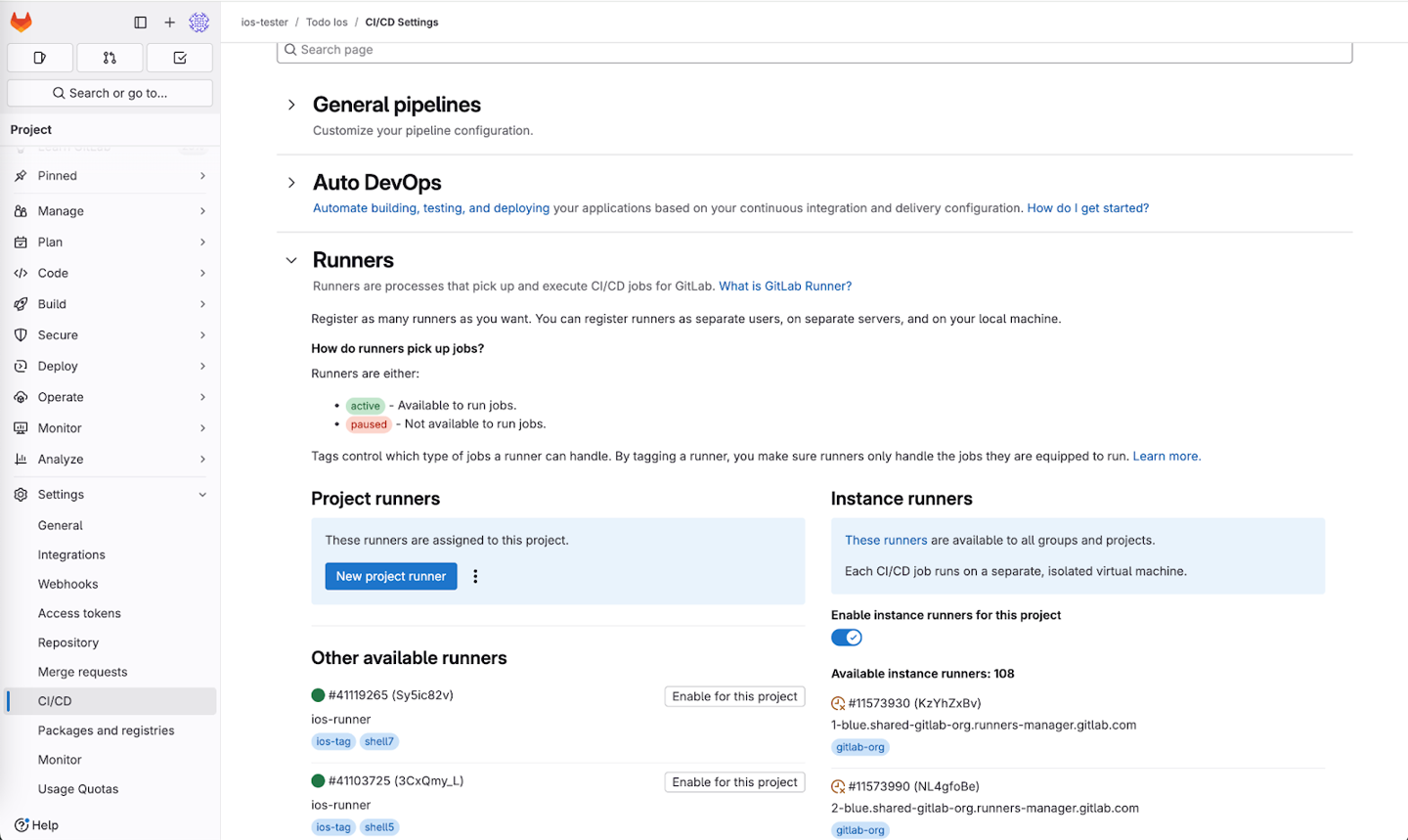The image size is (1408, 840).
Task: Click the green active status badge
Action: point(366,406)
